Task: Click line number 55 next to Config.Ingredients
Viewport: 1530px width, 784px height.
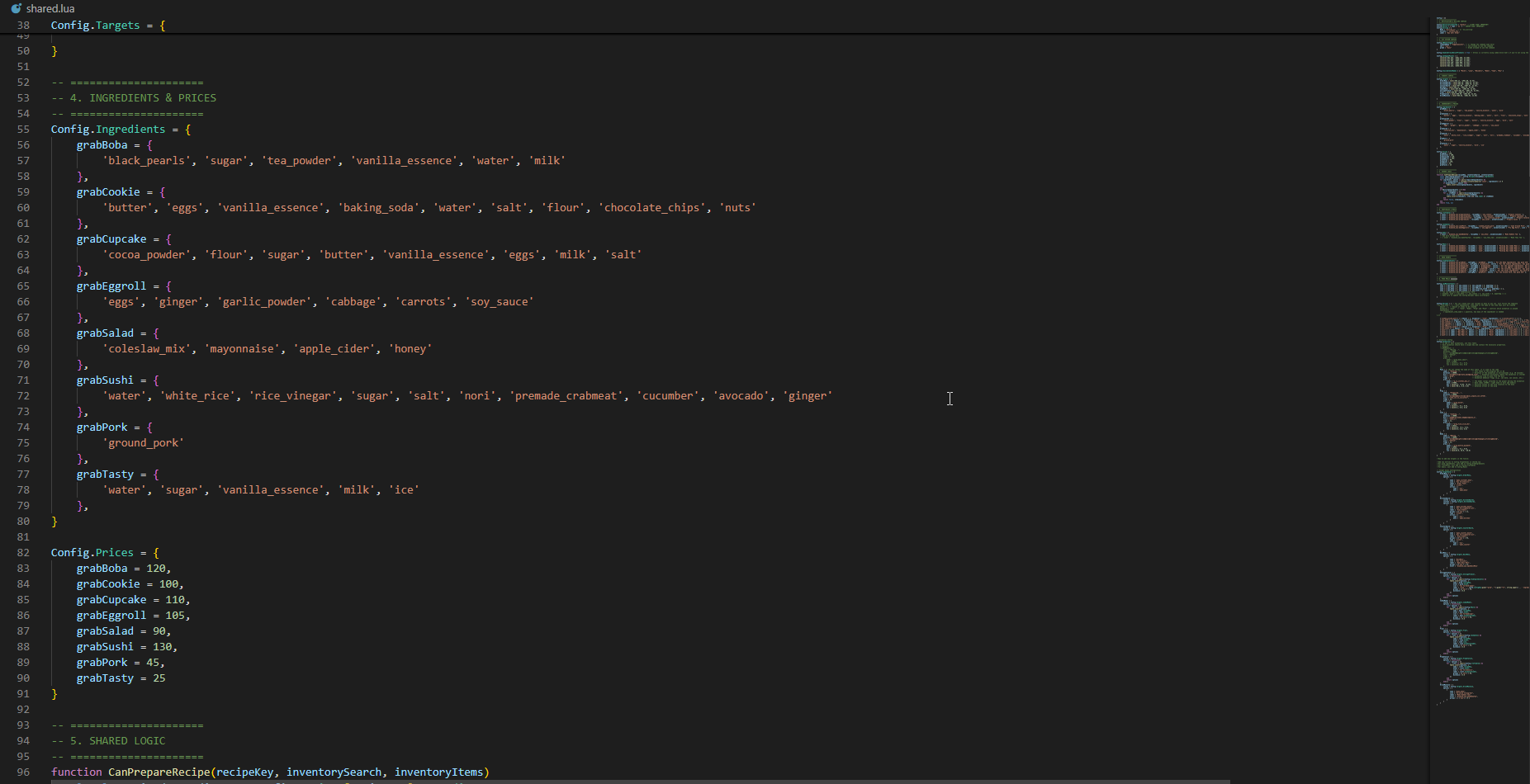Action: coord(22,129)
